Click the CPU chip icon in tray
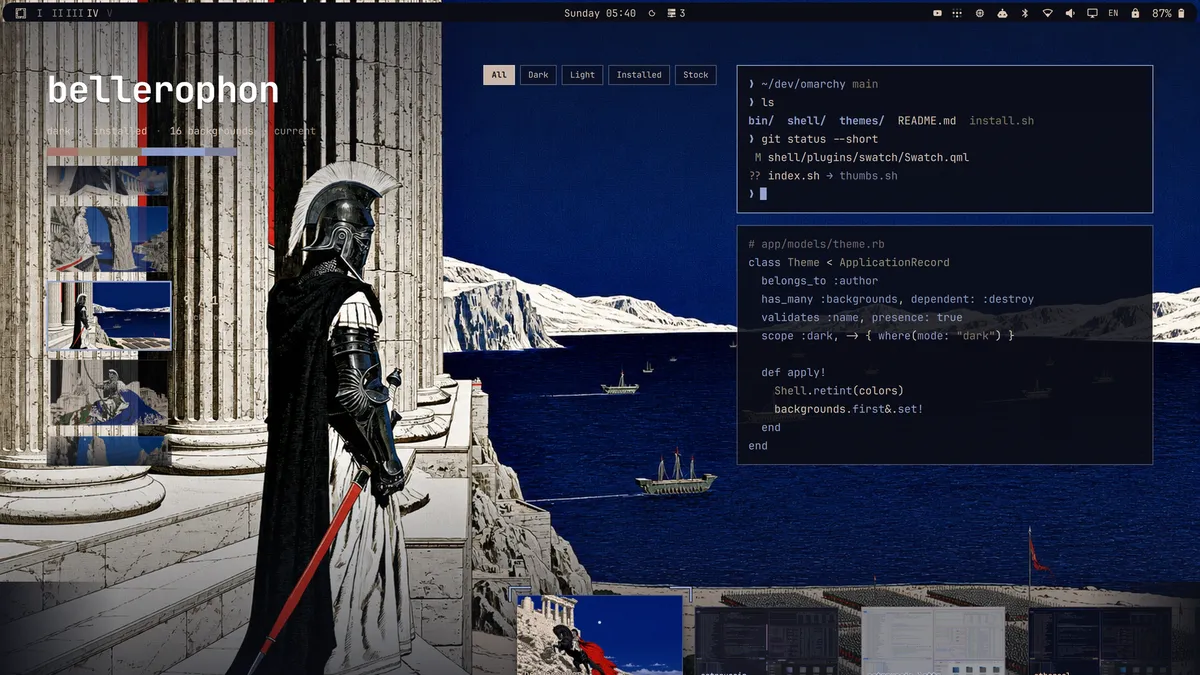The width and height of the screenshot is (1200, 675). click(x=980, y=13)
